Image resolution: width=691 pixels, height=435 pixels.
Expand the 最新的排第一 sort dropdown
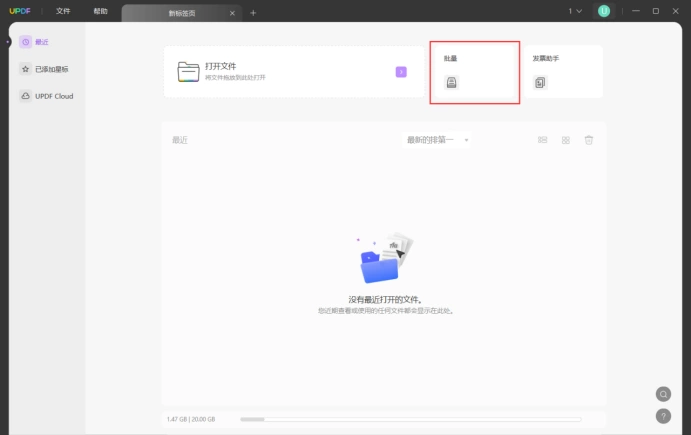coord(436,140)
